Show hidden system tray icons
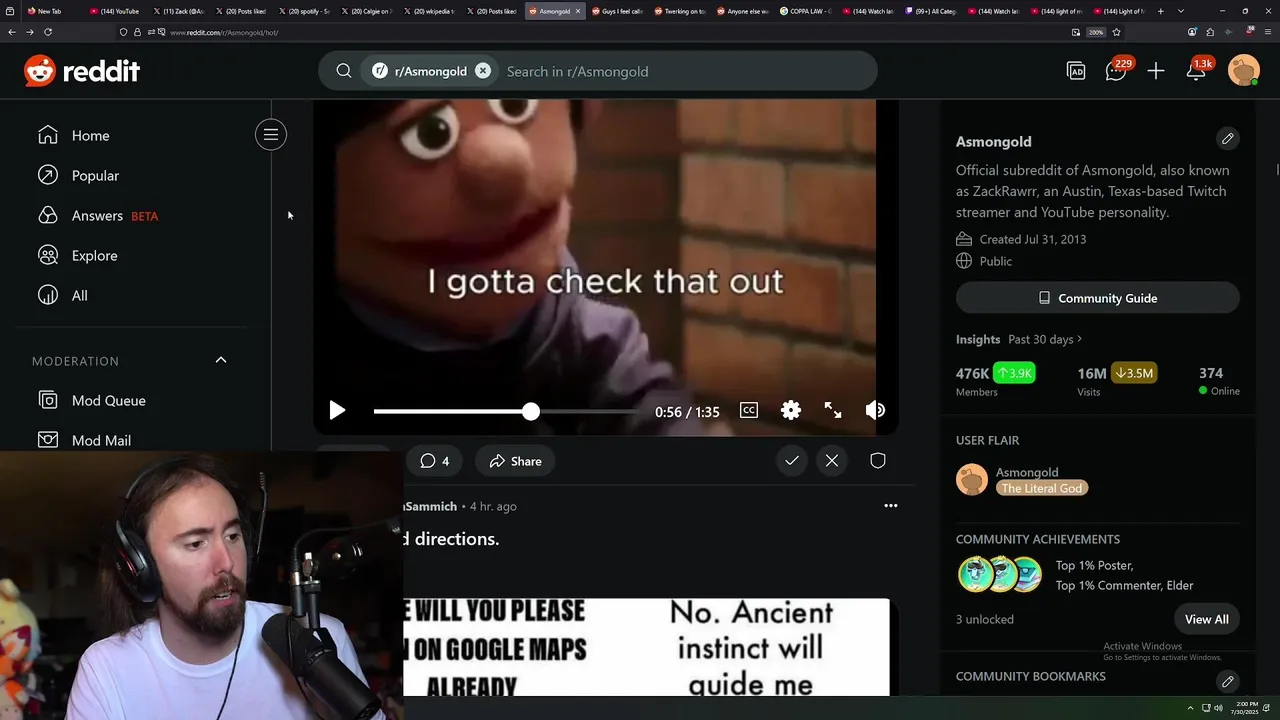1280x720 pixels. 1190,708
